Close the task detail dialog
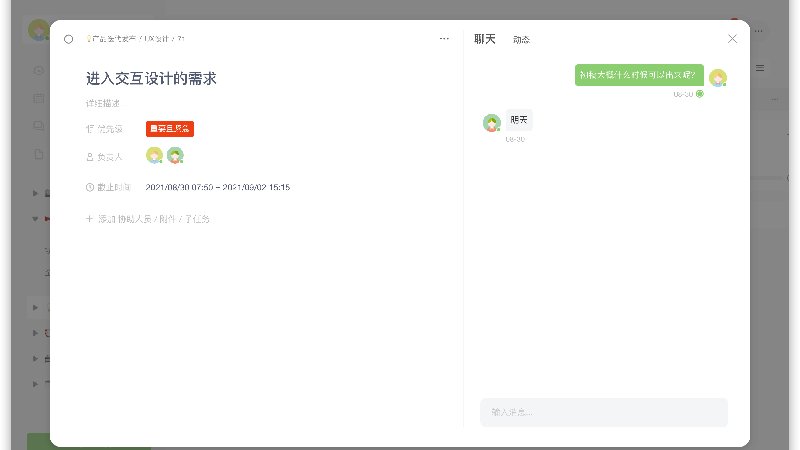800x450 pixels. 732,39
